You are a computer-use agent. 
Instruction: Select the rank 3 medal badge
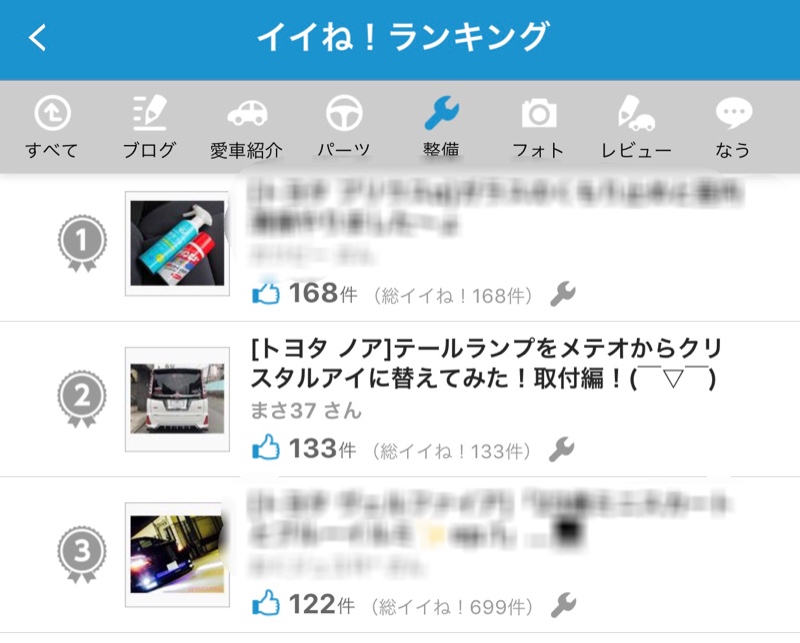click(x=82, y=555)
